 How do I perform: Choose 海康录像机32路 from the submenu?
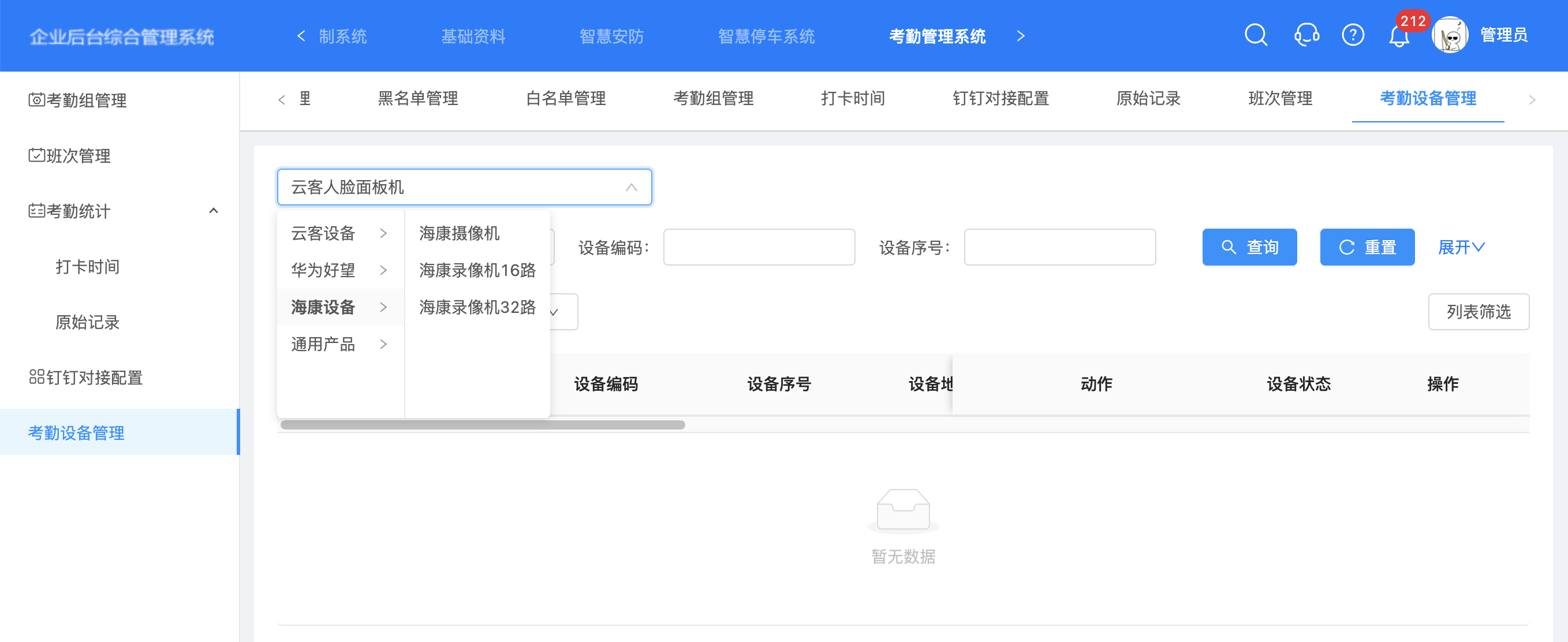coord(477,307)
